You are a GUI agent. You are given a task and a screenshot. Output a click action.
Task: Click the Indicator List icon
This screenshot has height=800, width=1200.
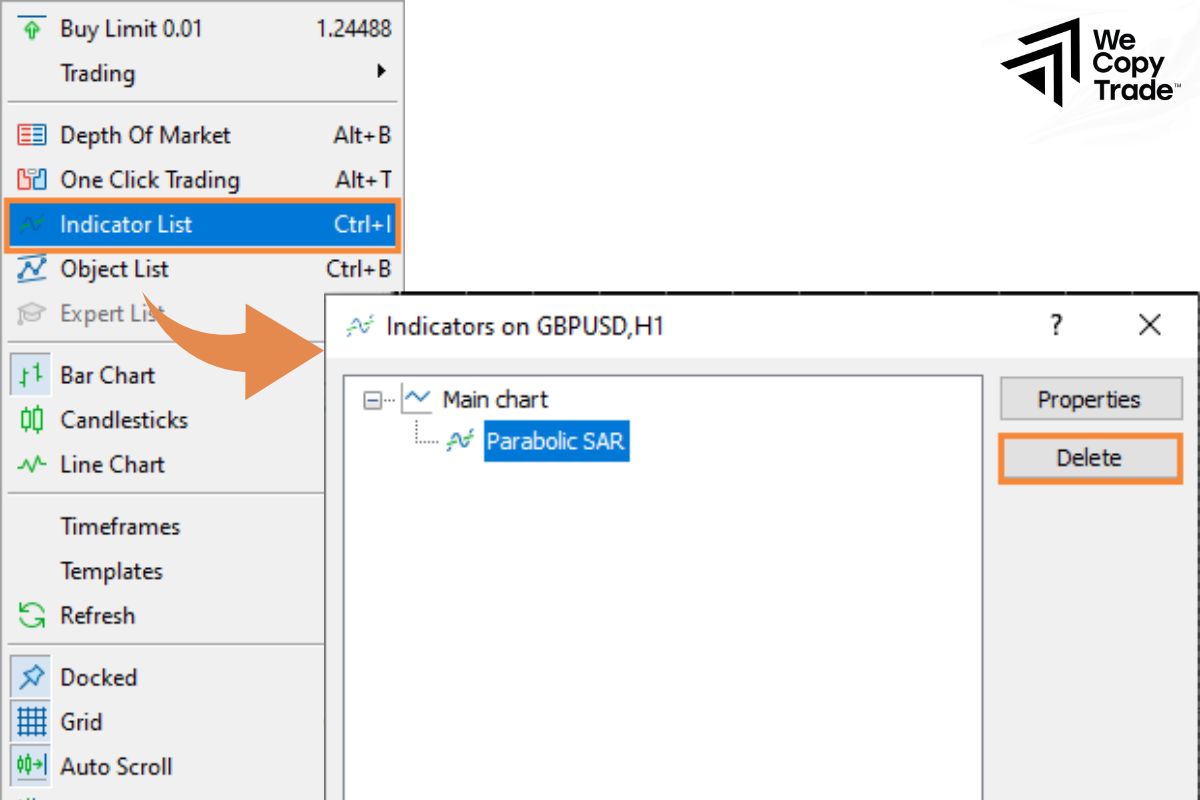[30, 224]
